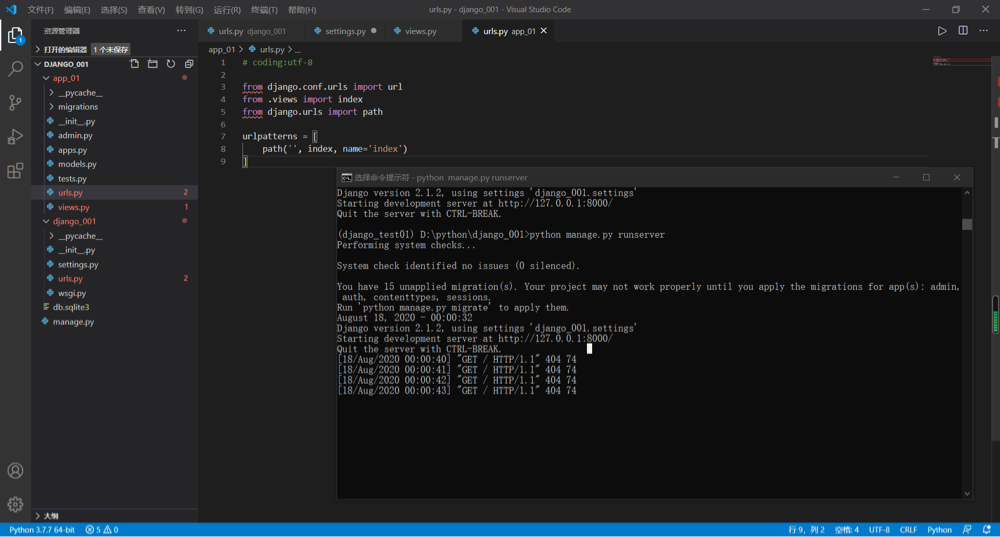Open the Go (转到) menu

point(189,10)
